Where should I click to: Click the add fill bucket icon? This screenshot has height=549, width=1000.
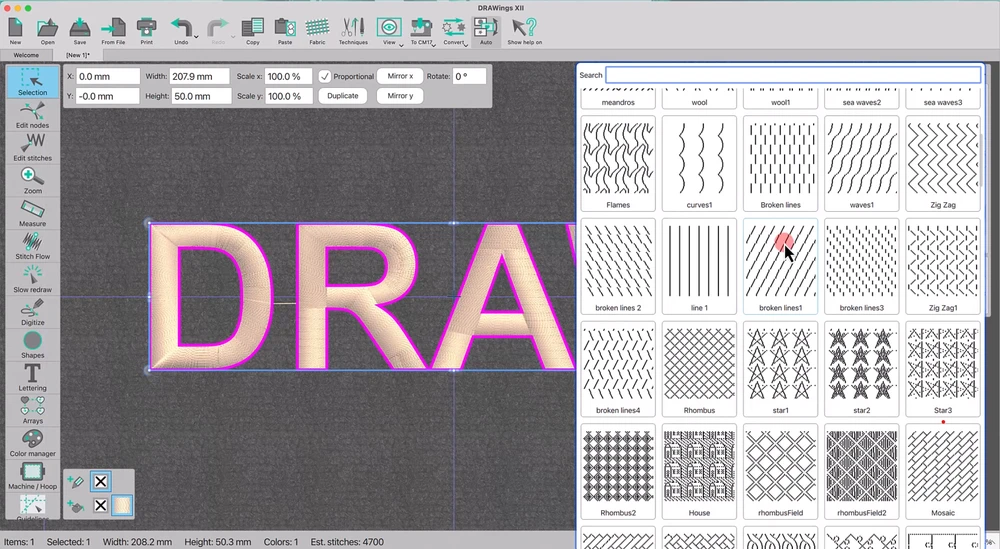(75, 506)
